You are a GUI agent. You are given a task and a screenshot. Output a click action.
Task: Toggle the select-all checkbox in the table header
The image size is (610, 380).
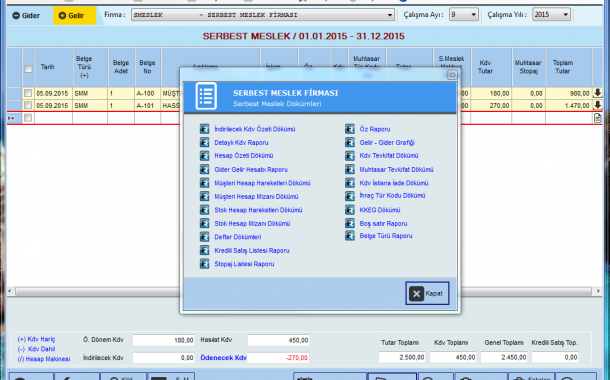click(28, 69)
